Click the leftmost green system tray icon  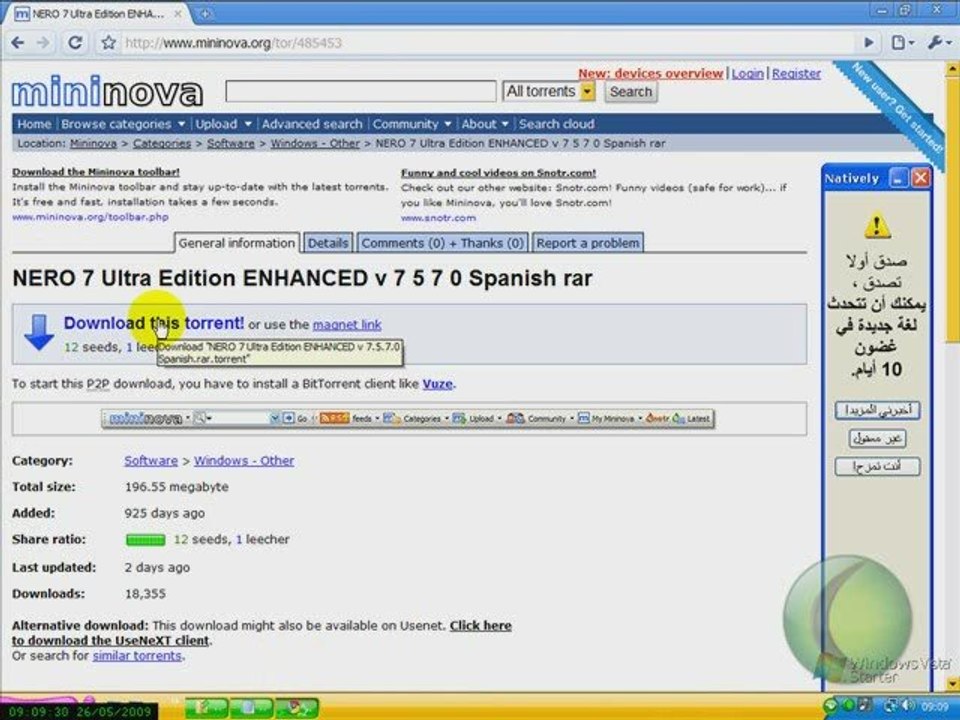pyautogui.click(x=831, y=706)
